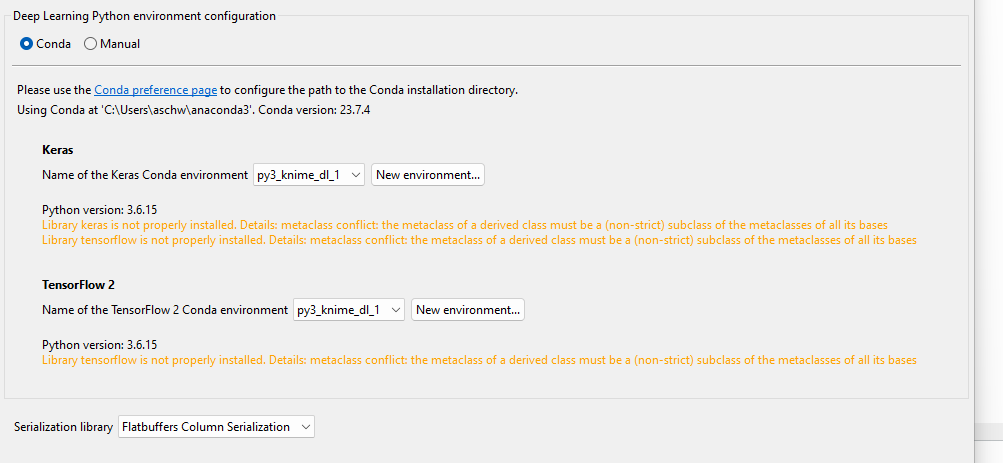The width and height of the screenshot is (1003, 463).
Task: Create new environment for Keras
Action: click(428, 175)
